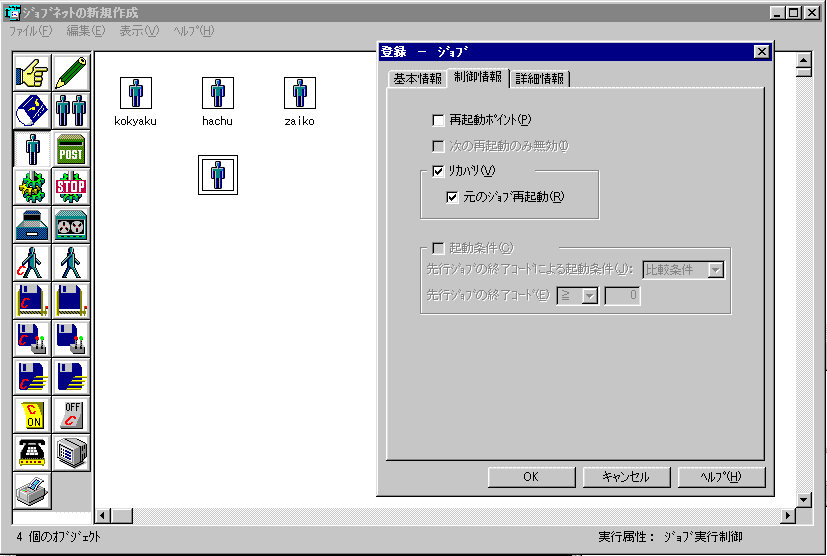827x556 pixels.
Task: Open the ヘルプ(H) menu in menu bar
Action: coord(194,31)
